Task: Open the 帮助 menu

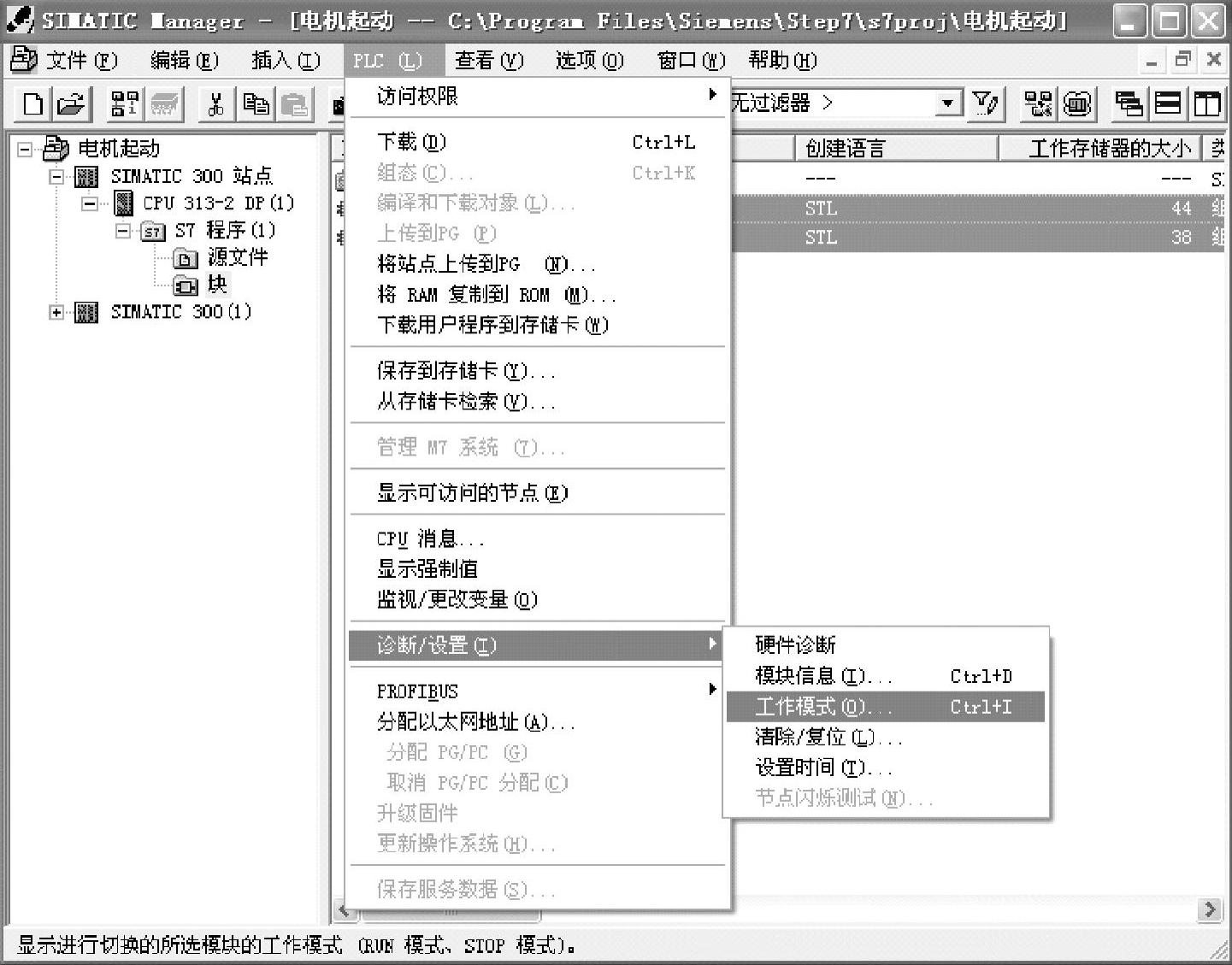Action: pos(782,61)
